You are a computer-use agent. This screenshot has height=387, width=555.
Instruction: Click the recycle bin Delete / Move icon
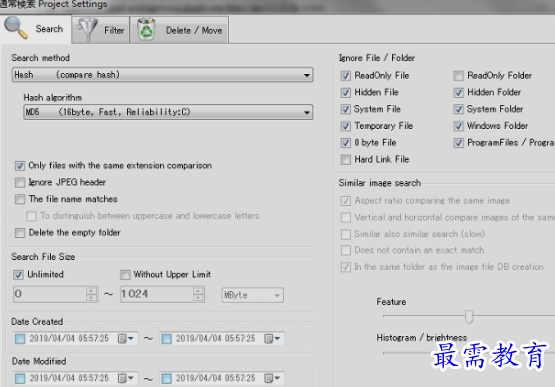pyautogui.click(x=146, y=30)
